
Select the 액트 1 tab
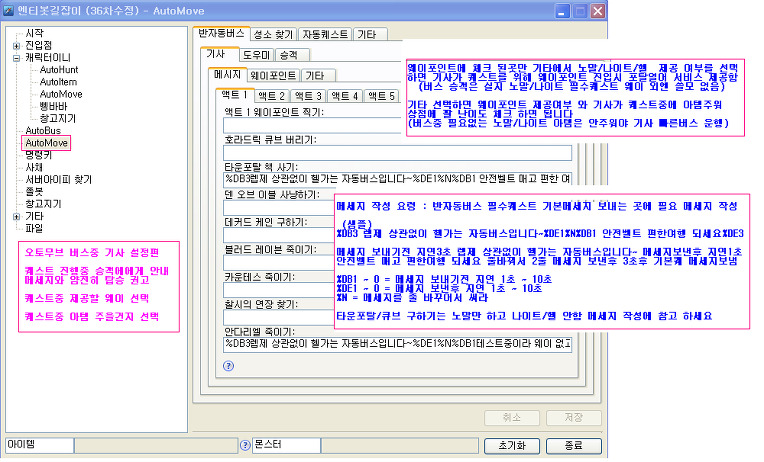(x=234, y=95)
